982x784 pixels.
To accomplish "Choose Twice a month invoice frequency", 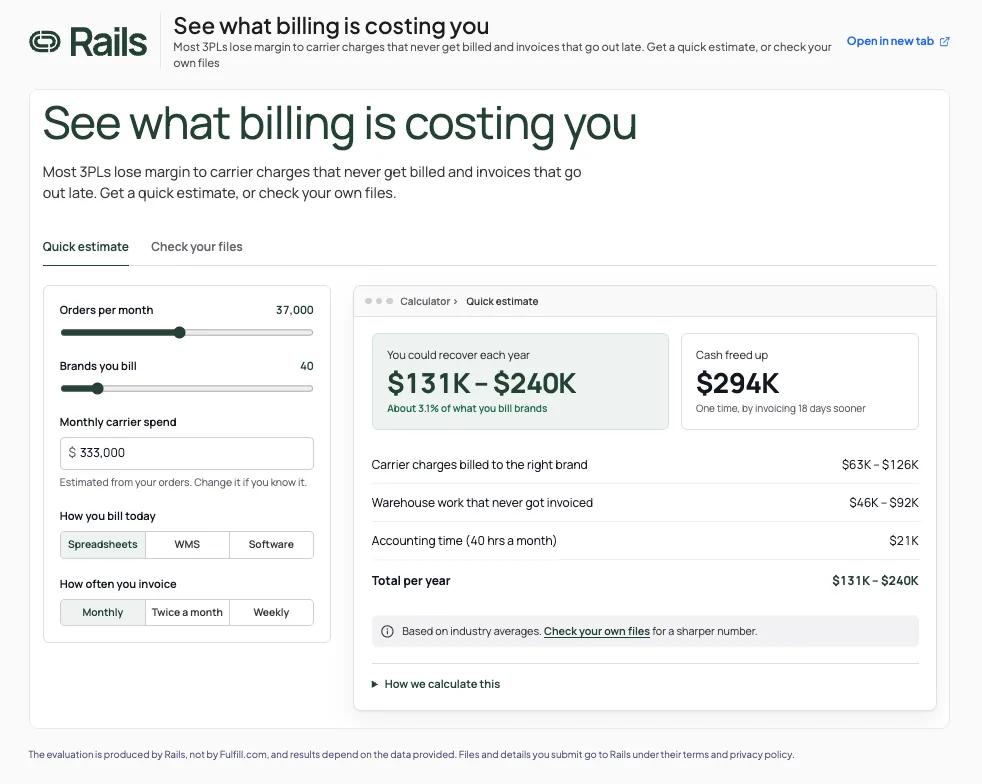I will pyautogui.click(x=187, y=612).
